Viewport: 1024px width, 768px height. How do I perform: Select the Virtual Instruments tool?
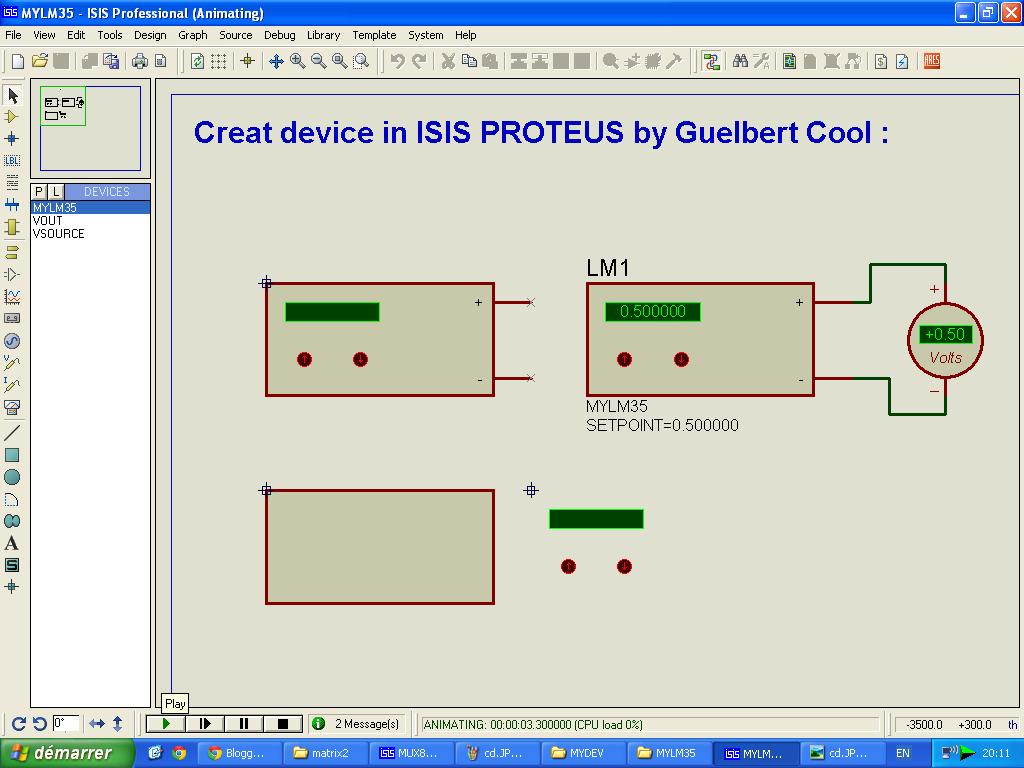12,407
